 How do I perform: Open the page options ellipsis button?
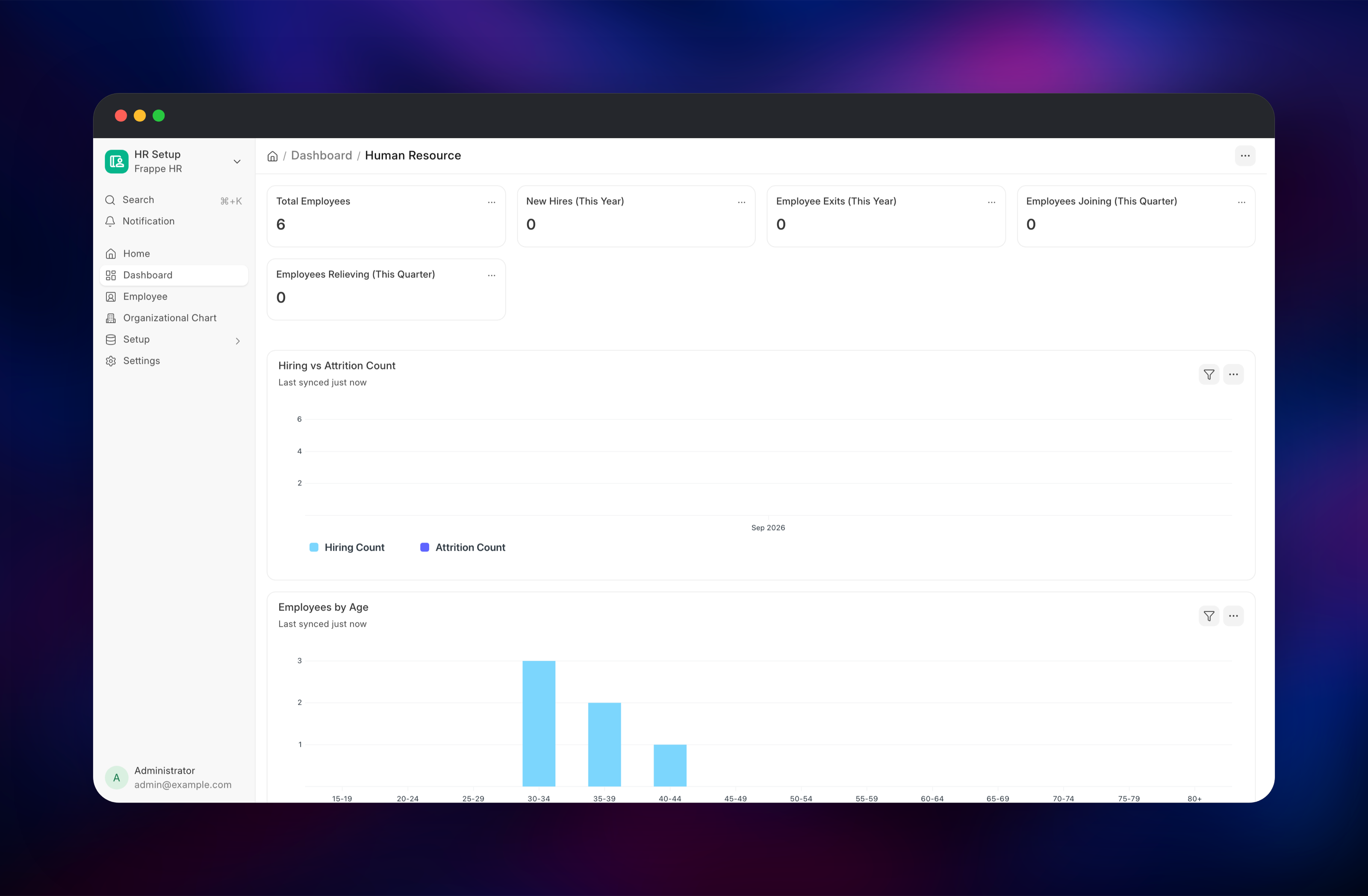coord(1245,156)
